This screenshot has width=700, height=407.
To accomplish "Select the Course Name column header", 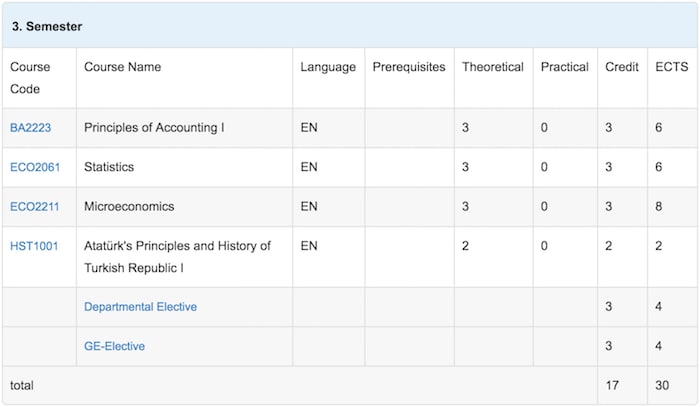I will point(122,67).
